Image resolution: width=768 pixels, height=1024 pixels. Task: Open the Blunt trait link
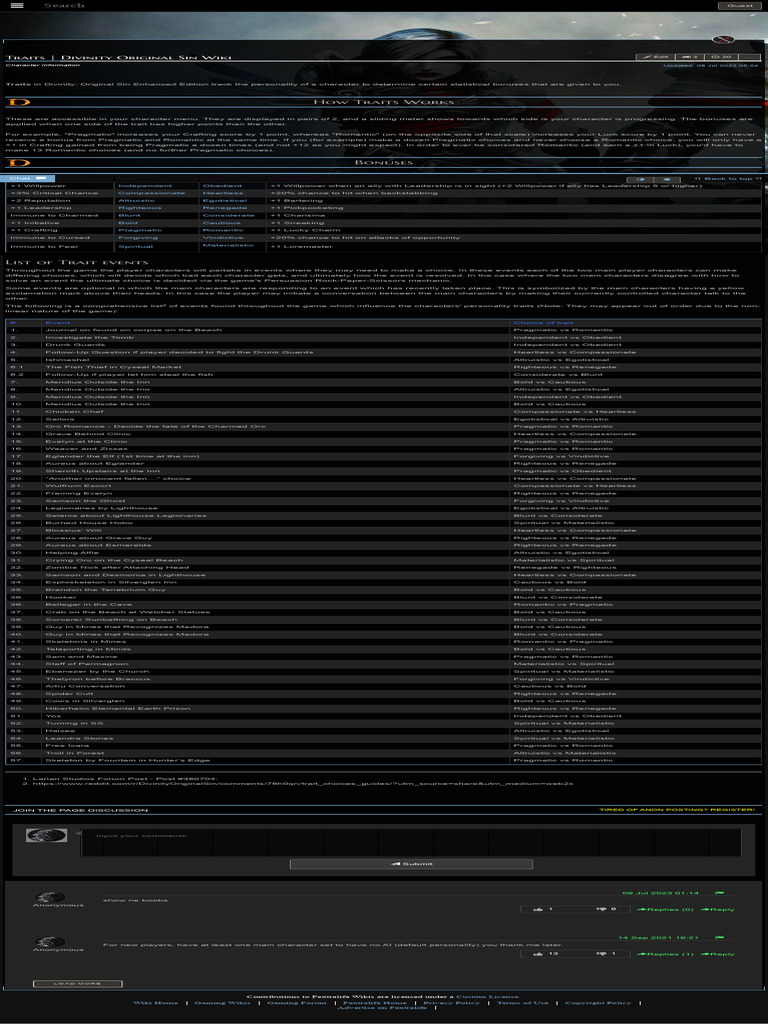tap(129, 216)
